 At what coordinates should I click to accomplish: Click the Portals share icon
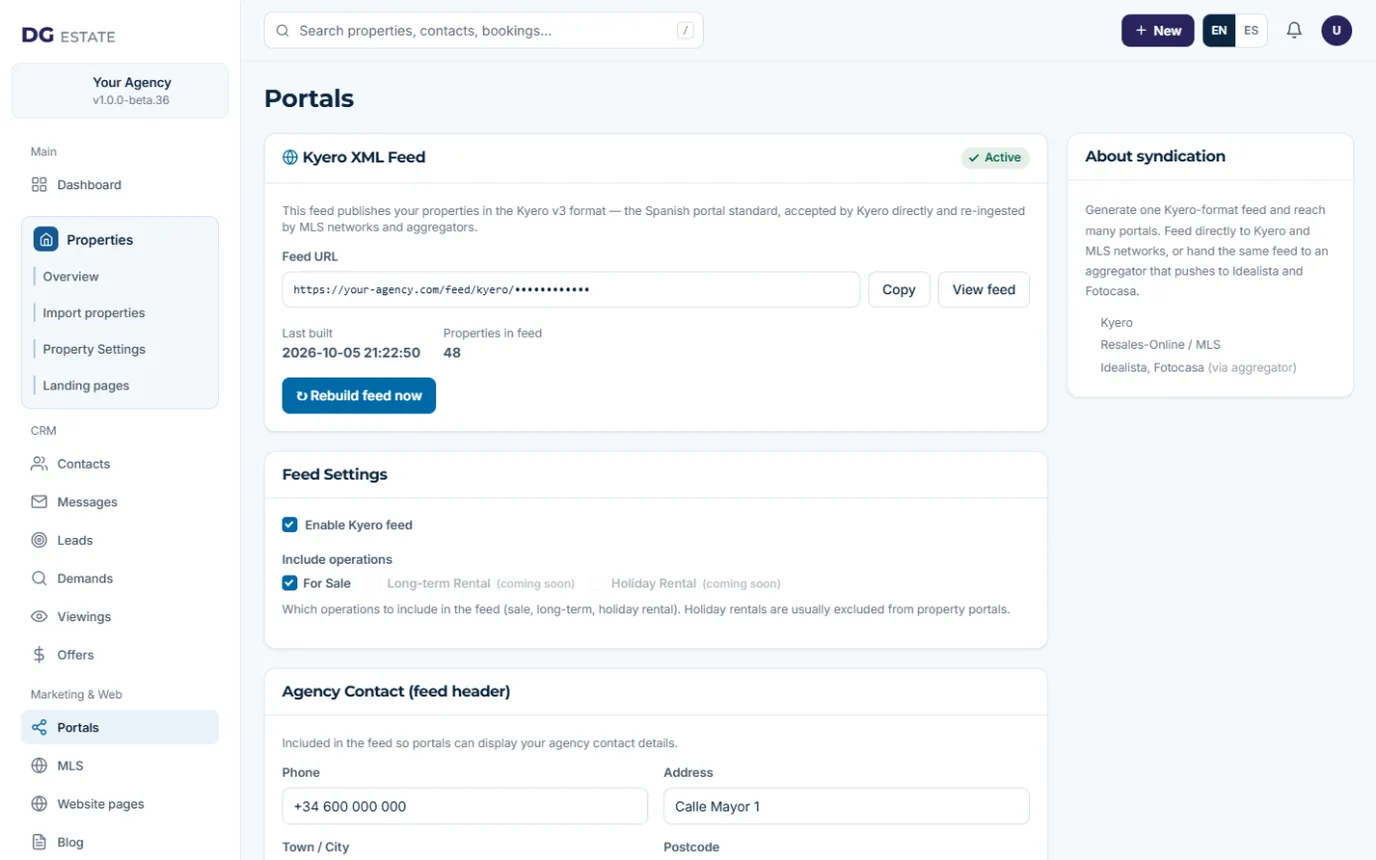(39, 727)
